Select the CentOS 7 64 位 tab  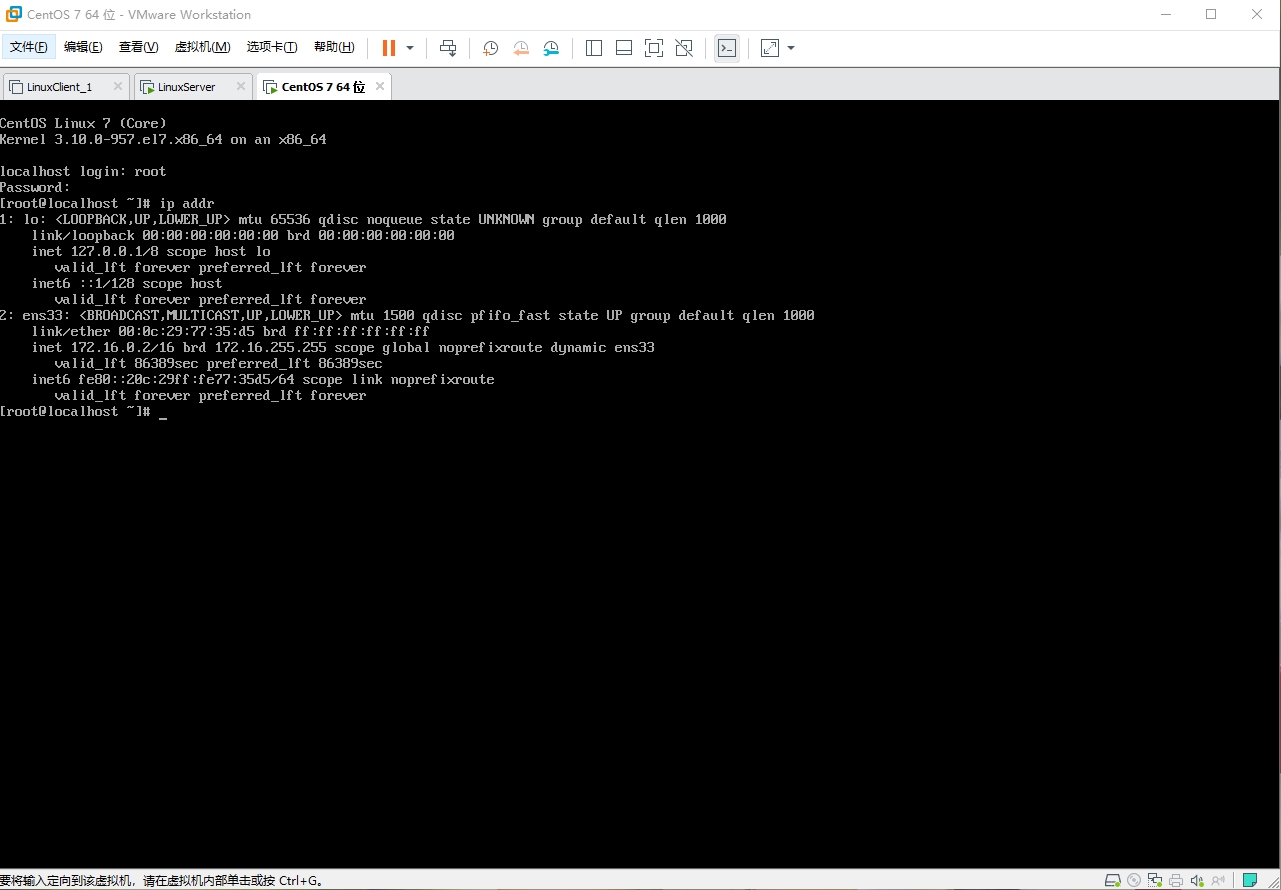click(x=323, y=87)
